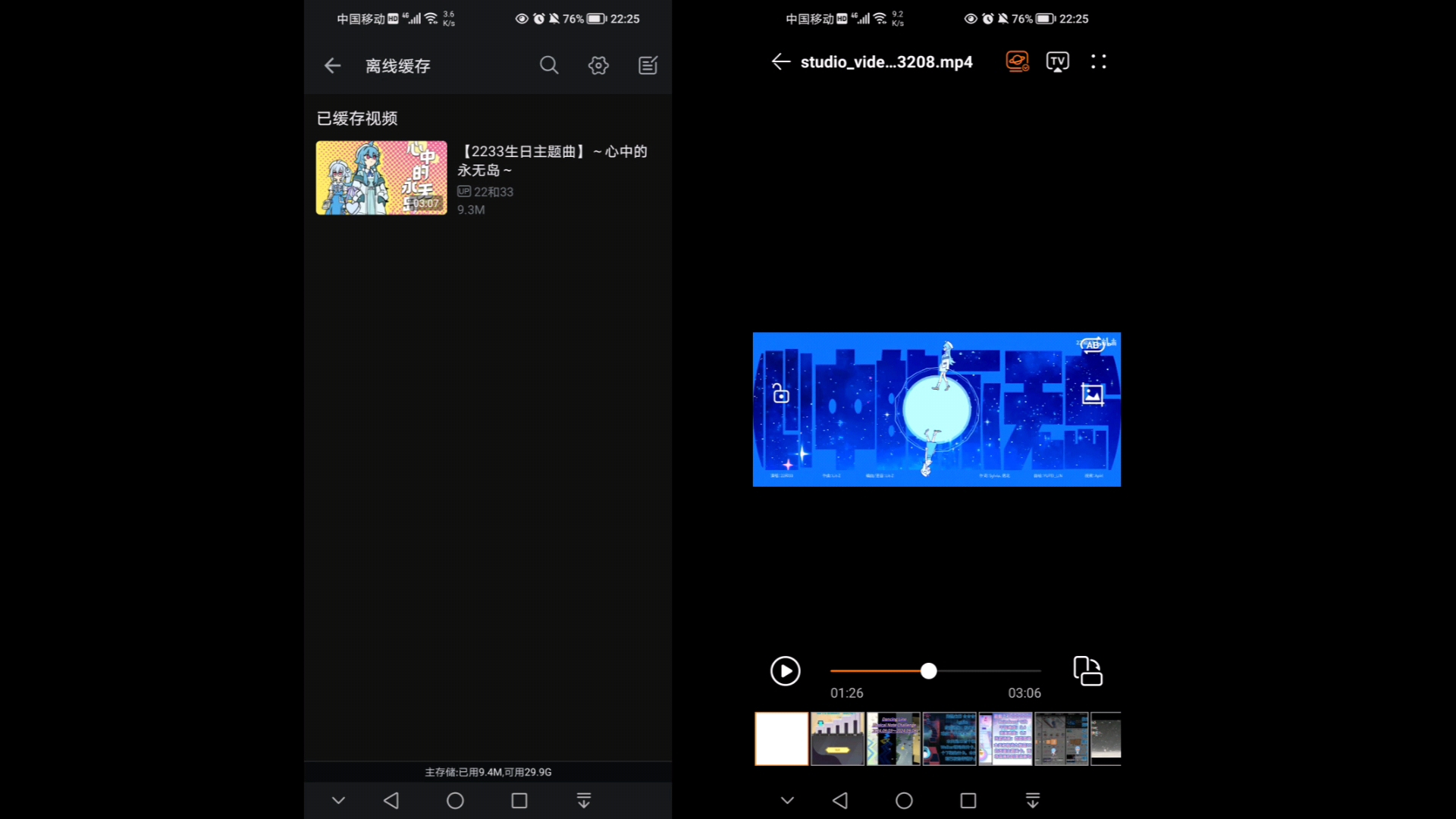Cast the video to TV
Viewport: 1456px width, 819px height.
coord(1058,61)
